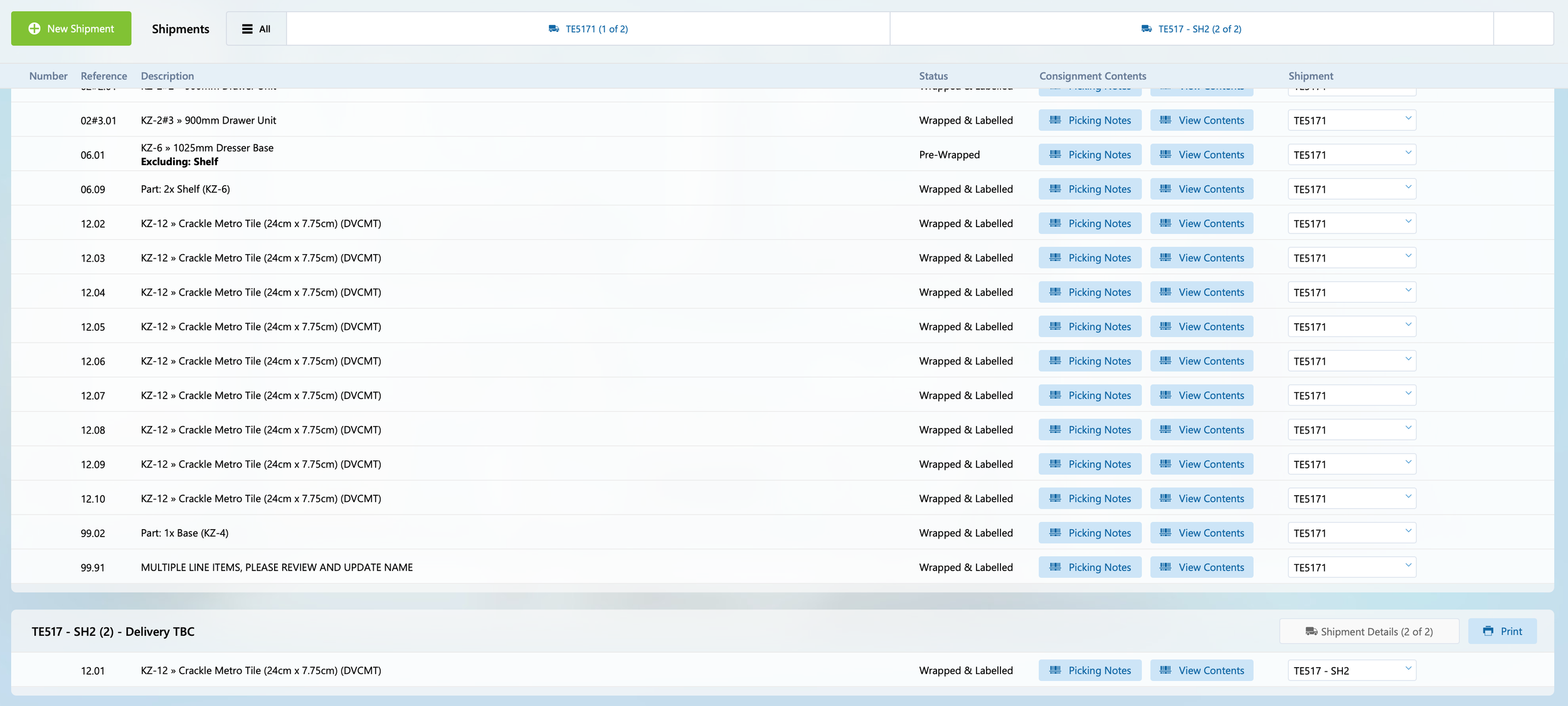Click the hamburger icon beside All
1568x706 pixels.
(x=248, y=29)
